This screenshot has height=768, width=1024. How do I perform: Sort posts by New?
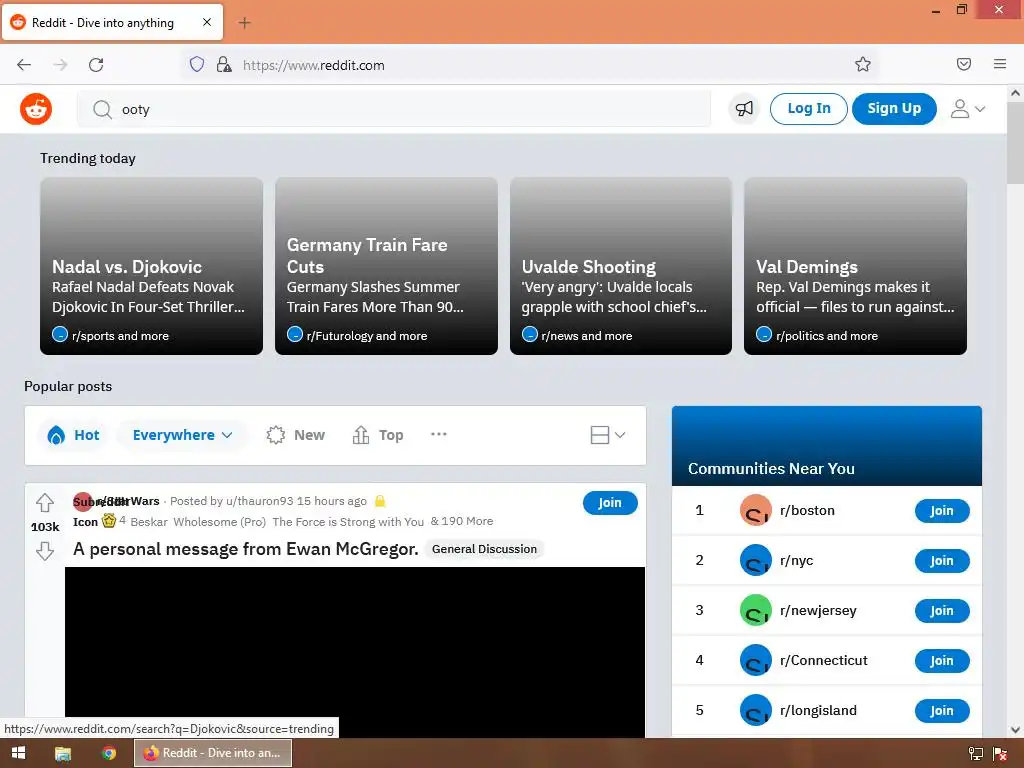pyautogui.click(x=295, y=435)
